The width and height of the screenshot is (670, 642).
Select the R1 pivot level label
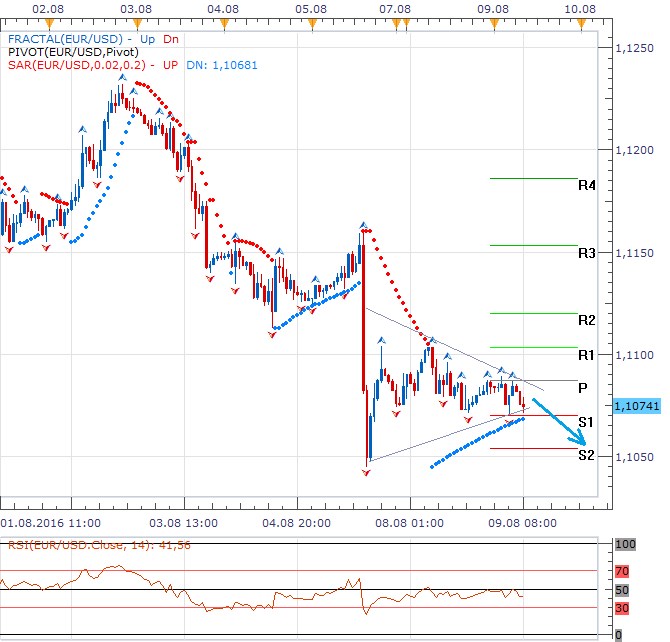(586, 355)
